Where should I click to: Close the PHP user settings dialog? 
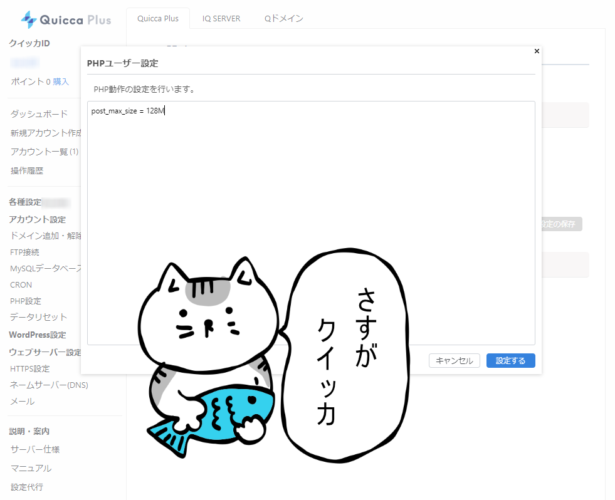pyautogui.click(x=537, y=51)
